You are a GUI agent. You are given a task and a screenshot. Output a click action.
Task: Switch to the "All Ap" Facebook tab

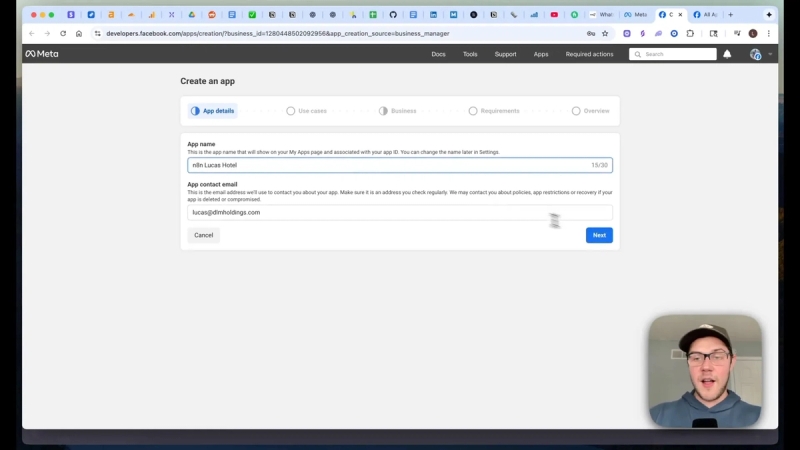tap(706, 15)
